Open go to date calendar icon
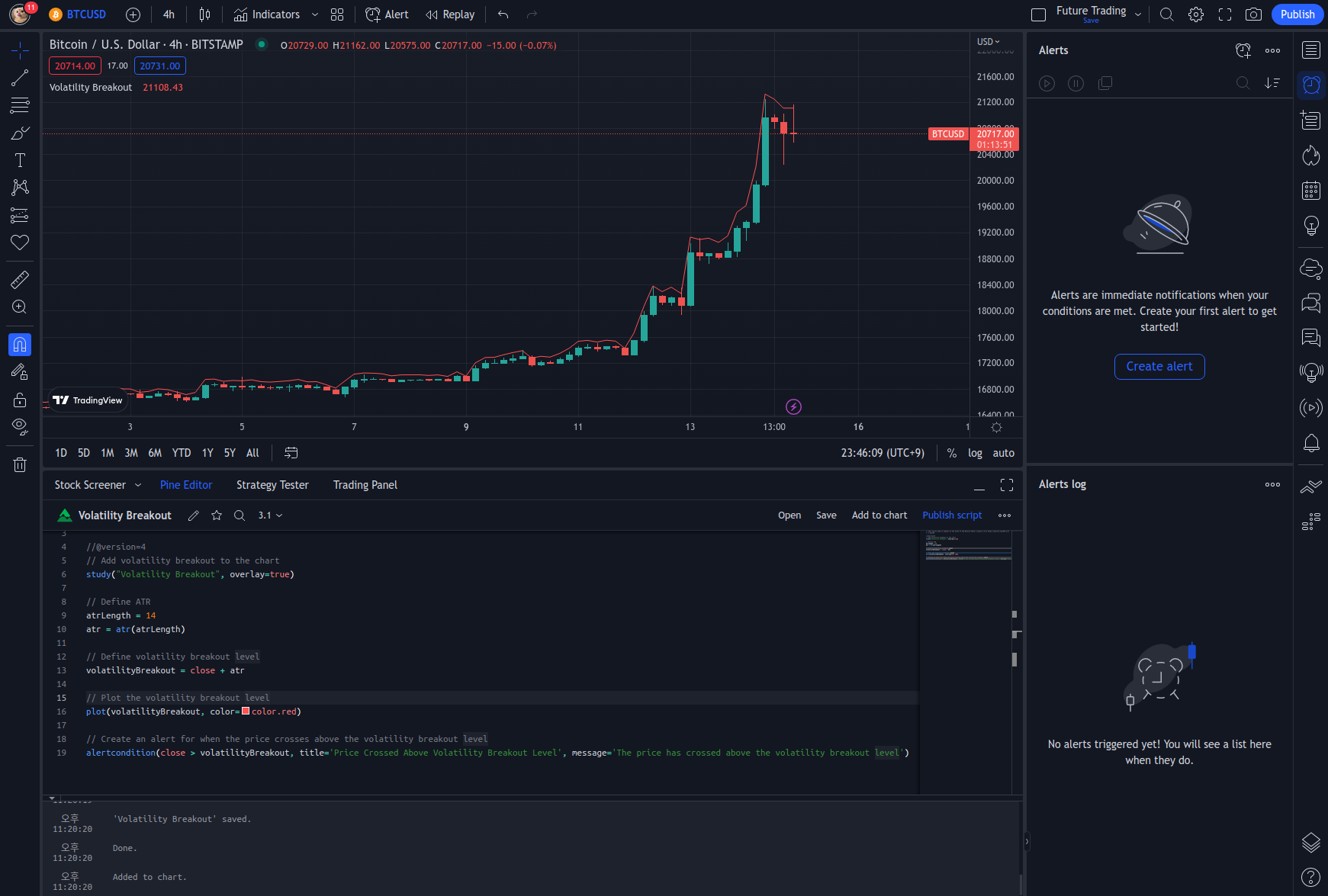 pyautogui.click(x=291, y=453)
